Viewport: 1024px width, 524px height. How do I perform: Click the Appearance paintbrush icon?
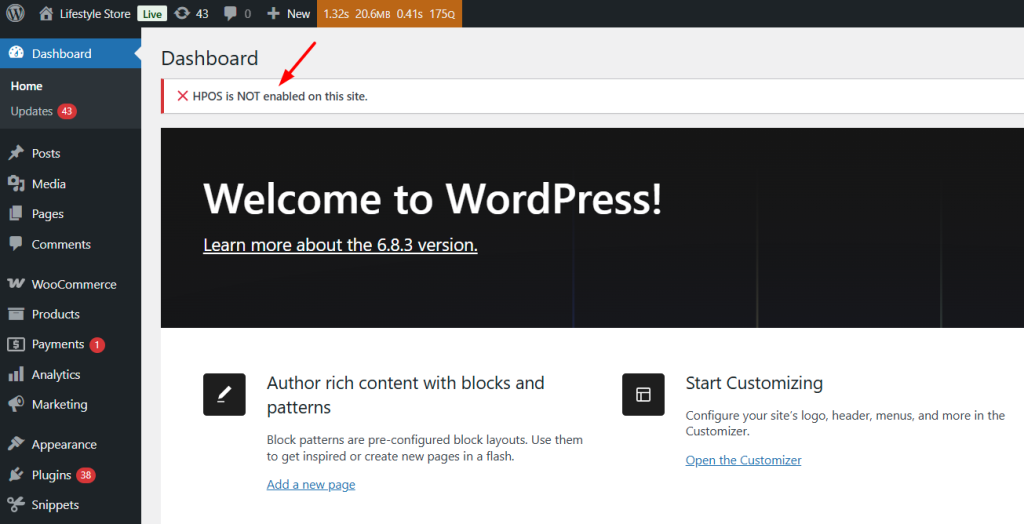(16, 444)
